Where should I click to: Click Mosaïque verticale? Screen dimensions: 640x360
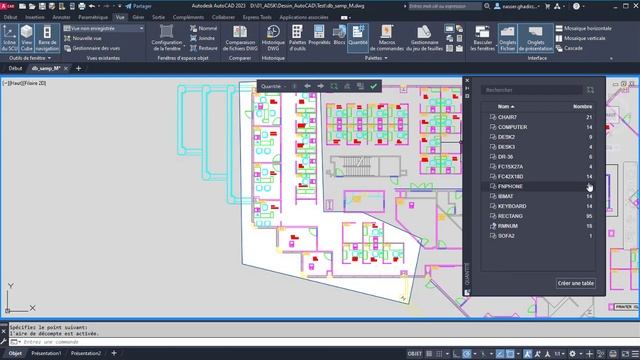[580, 38]
